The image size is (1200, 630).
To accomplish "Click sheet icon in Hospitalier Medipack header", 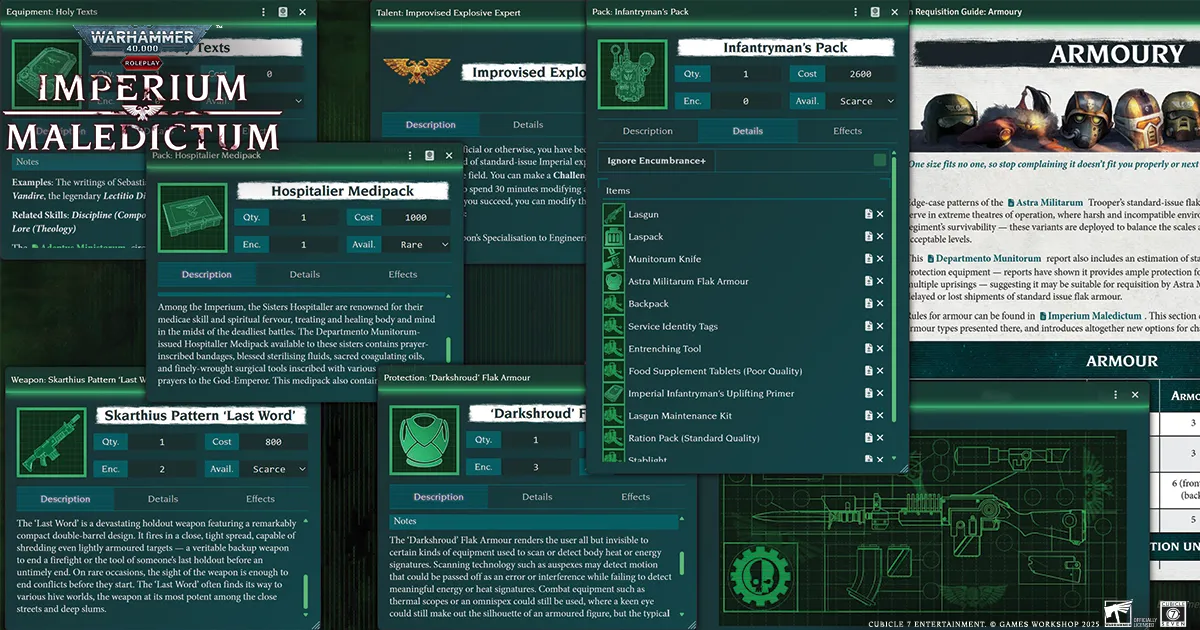I will 429,155.
